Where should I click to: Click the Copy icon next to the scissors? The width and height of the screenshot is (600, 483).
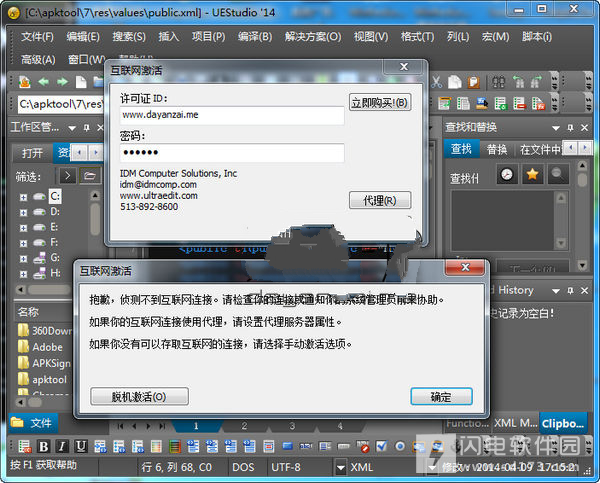coord(455,82)
